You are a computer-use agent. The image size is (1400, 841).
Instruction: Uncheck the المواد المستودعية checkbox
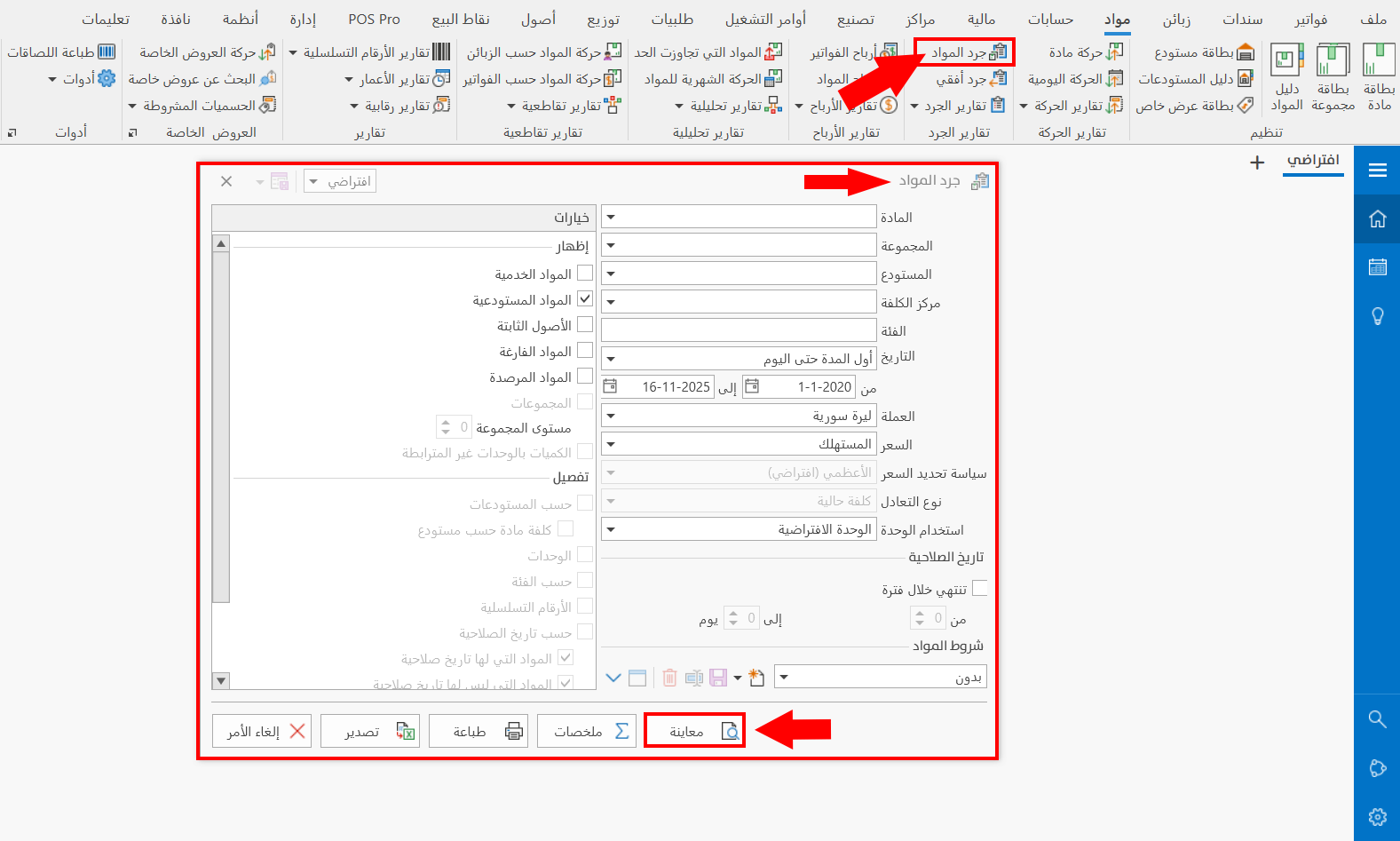tap(584, 298)
